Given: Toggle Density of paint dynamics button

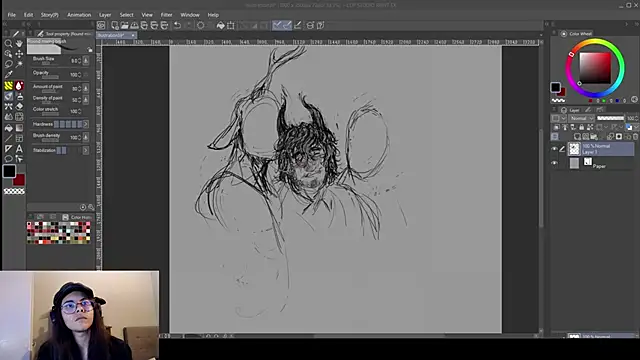Looking at the screenshot, I should click(86, 100).
